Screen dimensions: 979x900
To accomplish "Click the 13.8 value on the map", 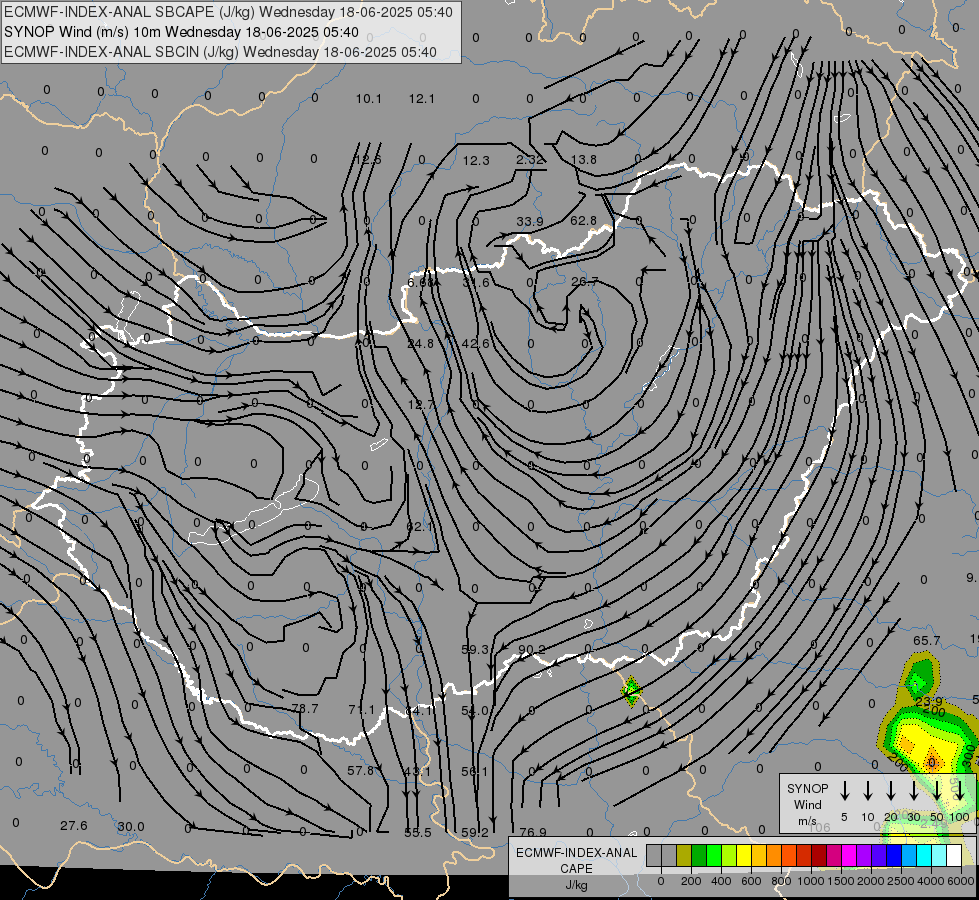I will click(x=584, y=159).
